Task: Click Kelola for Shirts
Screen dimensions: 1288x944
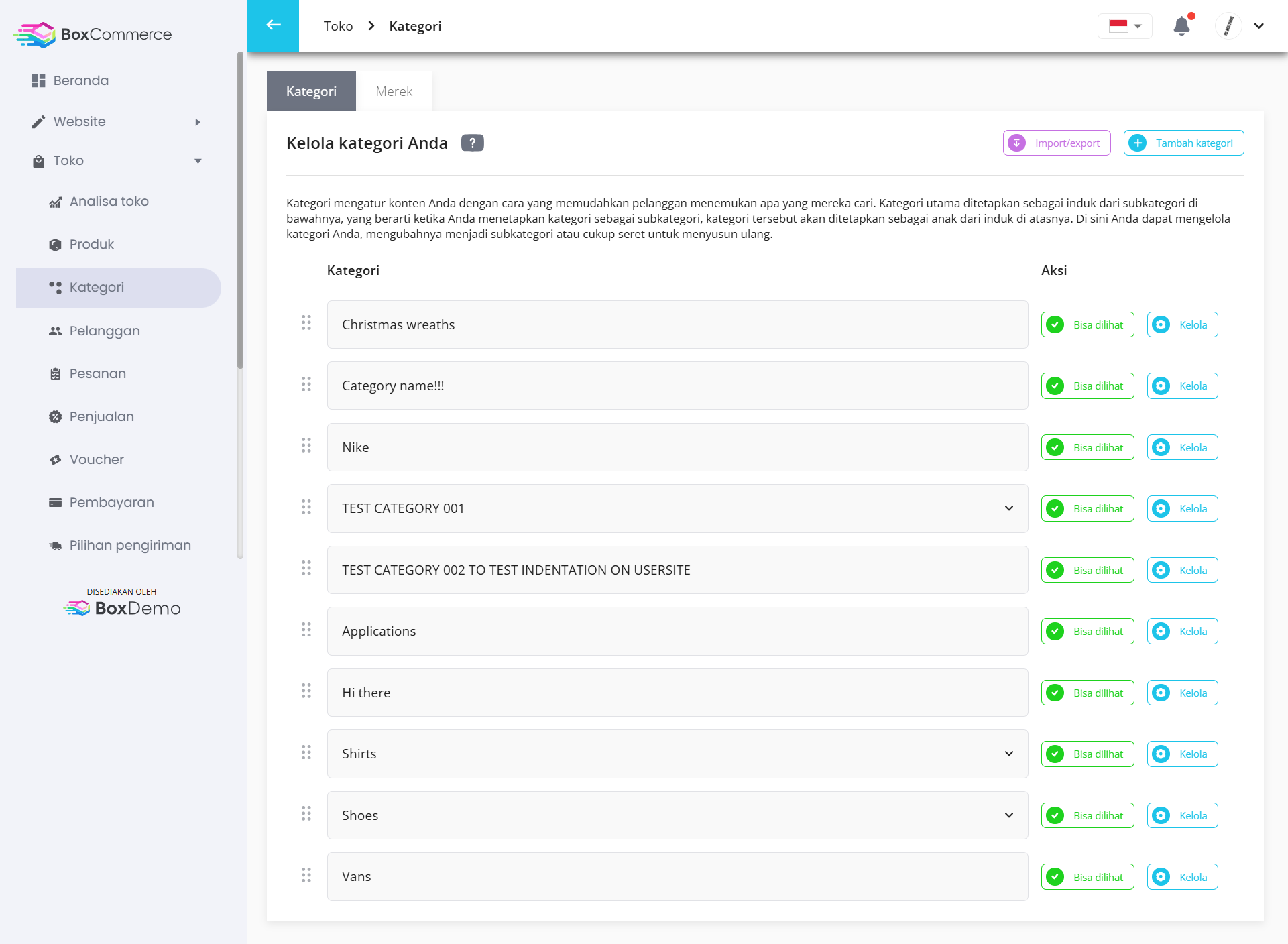Action: [x=1182, y=754]
